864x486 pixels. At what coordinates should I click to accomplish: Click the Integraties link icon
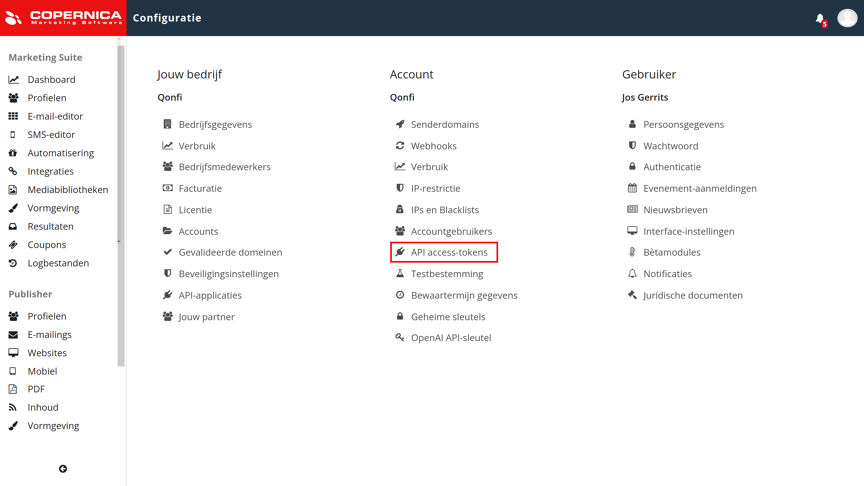tap(13, 171)
